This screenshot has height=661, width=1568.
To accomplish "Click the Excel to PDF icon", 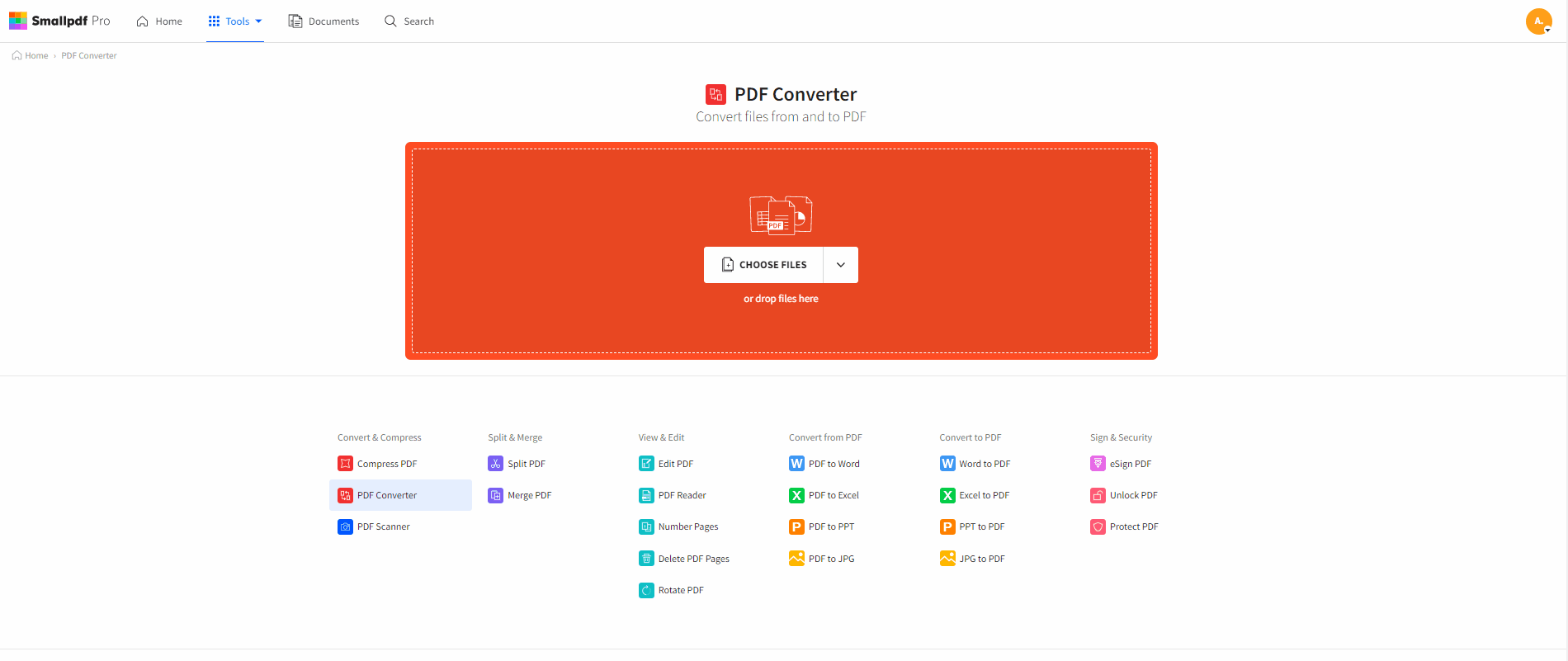I will click(x=947, y=495).
